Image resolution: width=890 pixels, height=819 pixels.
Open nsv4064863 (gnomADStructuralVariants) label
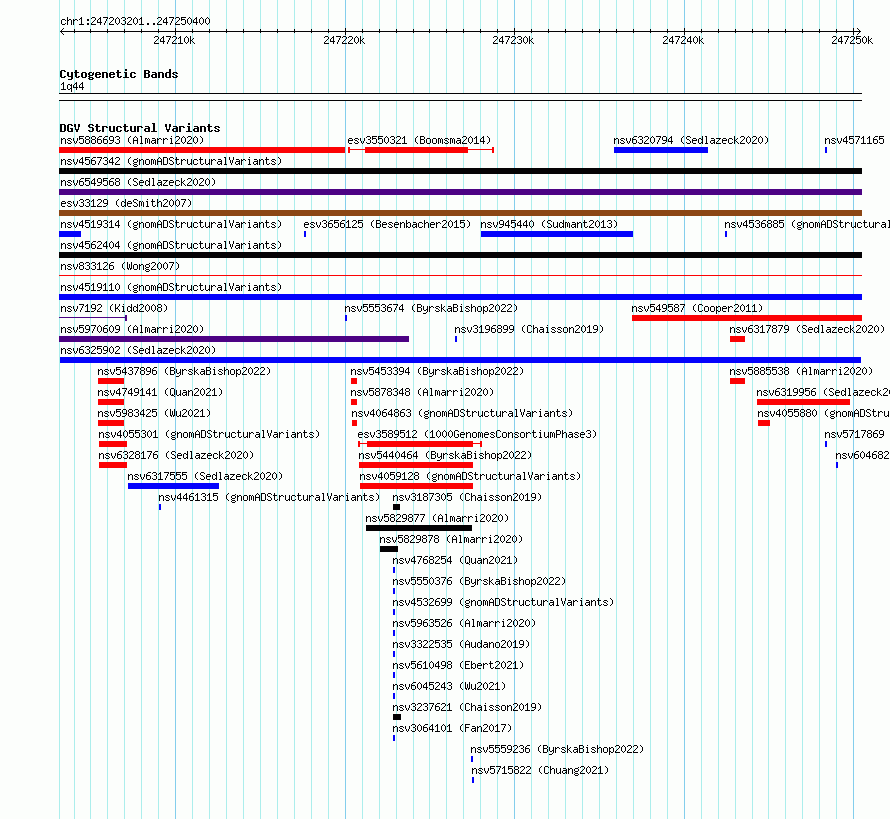coord(462,413)
